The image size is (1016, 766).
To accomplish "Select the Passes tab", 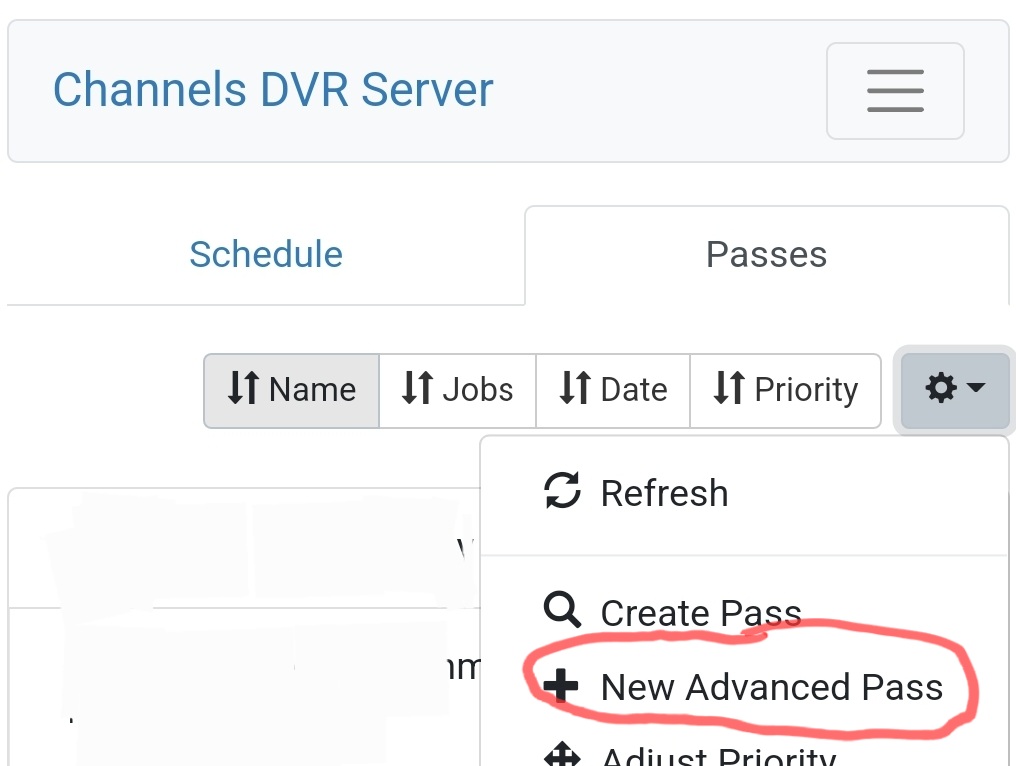I will pos(766,255).
